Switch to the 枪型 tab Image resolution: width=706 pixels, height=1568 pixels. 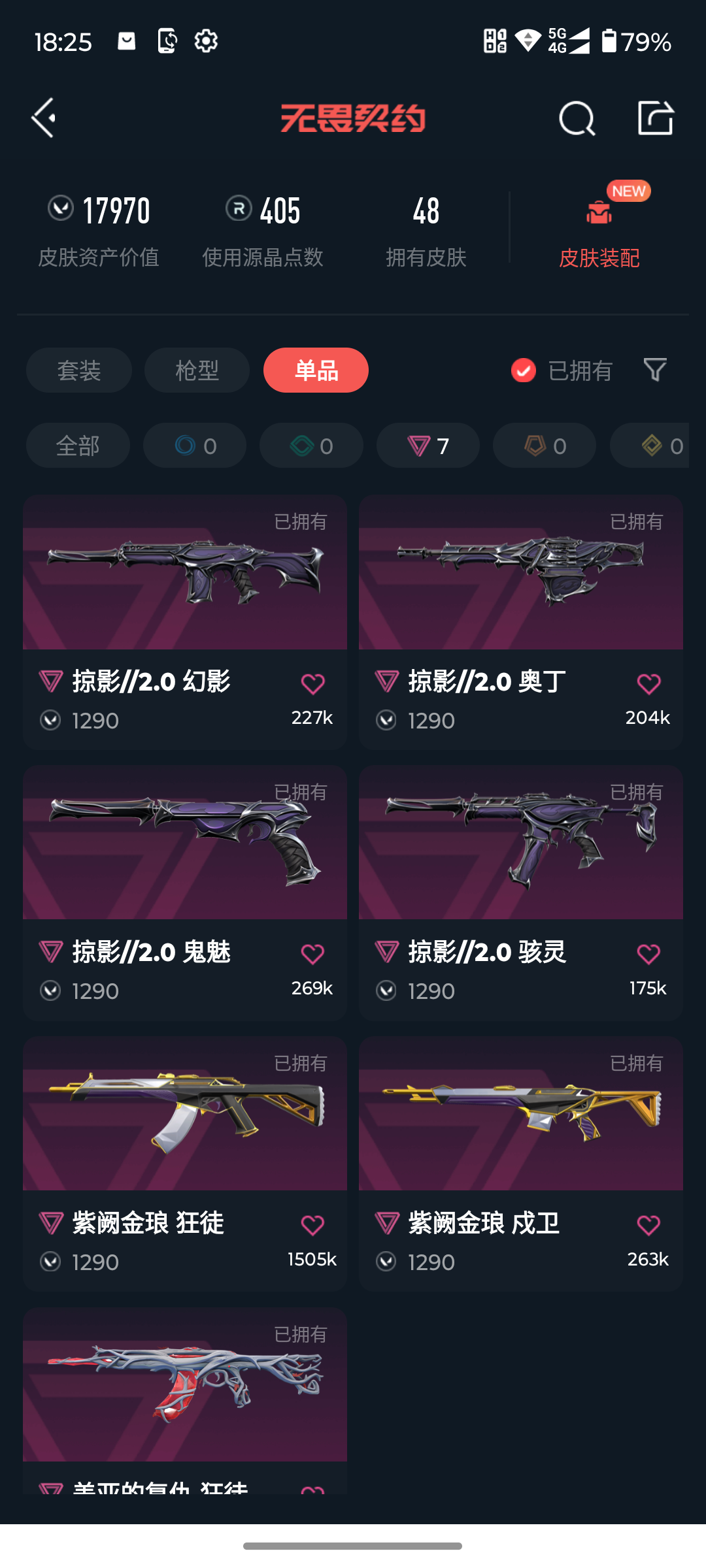pos(197,370)
